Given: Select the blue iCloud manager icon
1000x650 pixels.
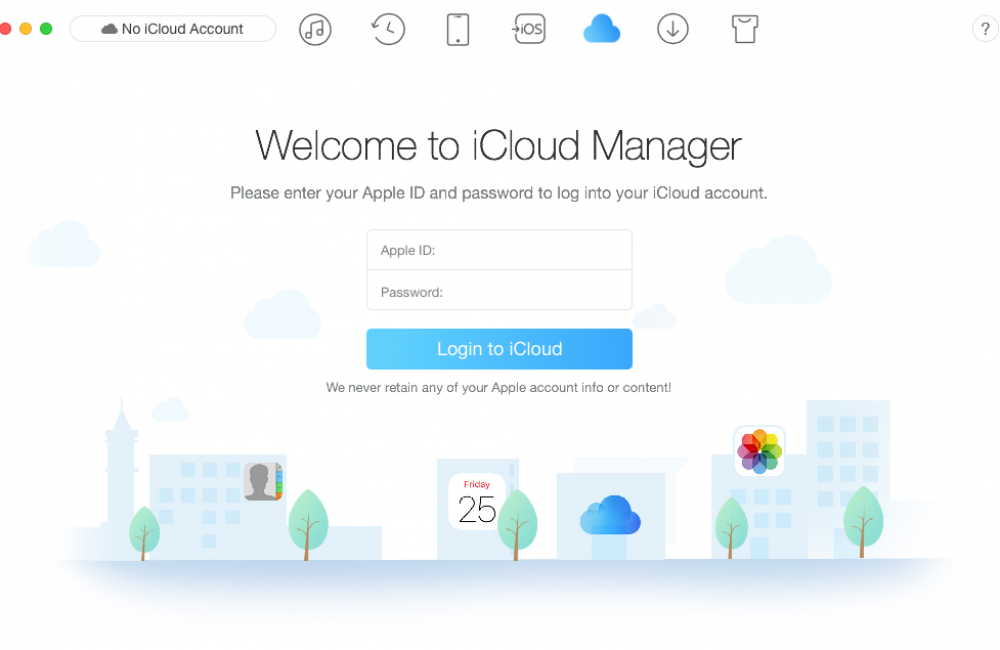Looking at the screenshot, I should (601, 29).
